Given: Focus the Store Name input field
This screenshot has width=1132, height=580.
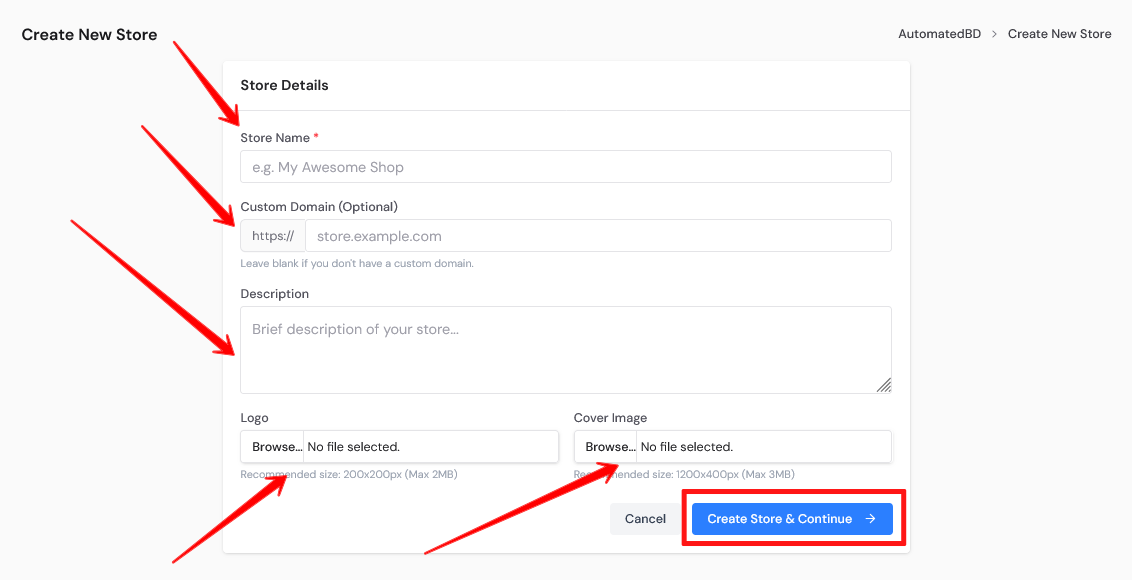Looking at the screenshot, I should (x=565, y=167).
